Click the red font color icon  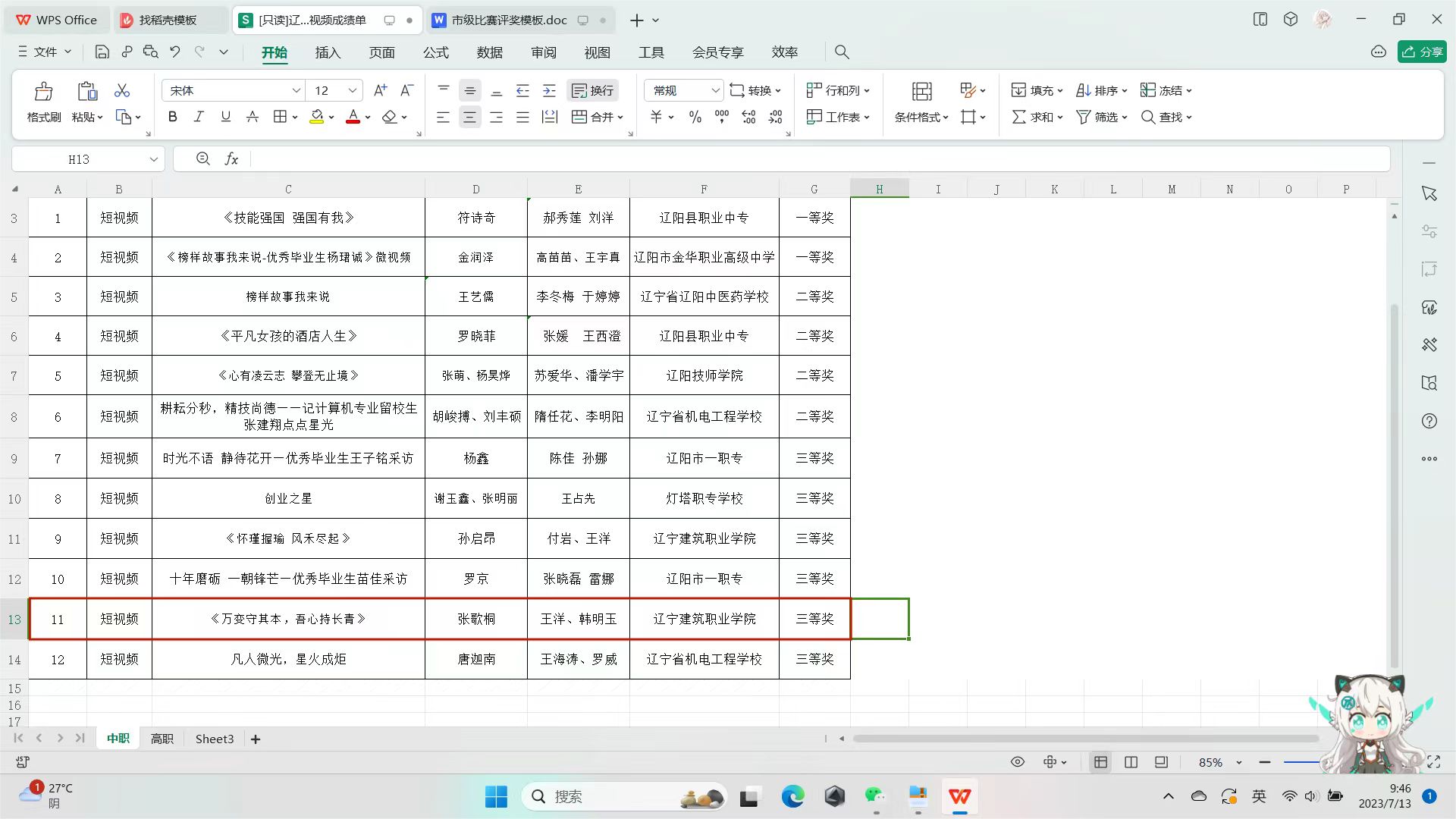click(353, 117)
